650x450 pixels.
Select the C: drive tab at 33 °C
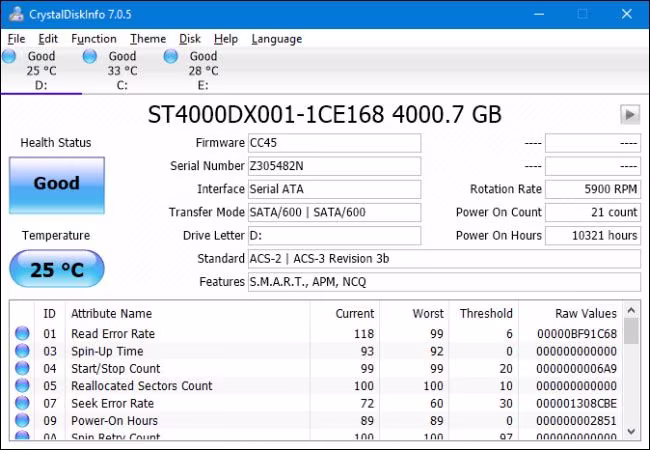click(x=122, y=70)
